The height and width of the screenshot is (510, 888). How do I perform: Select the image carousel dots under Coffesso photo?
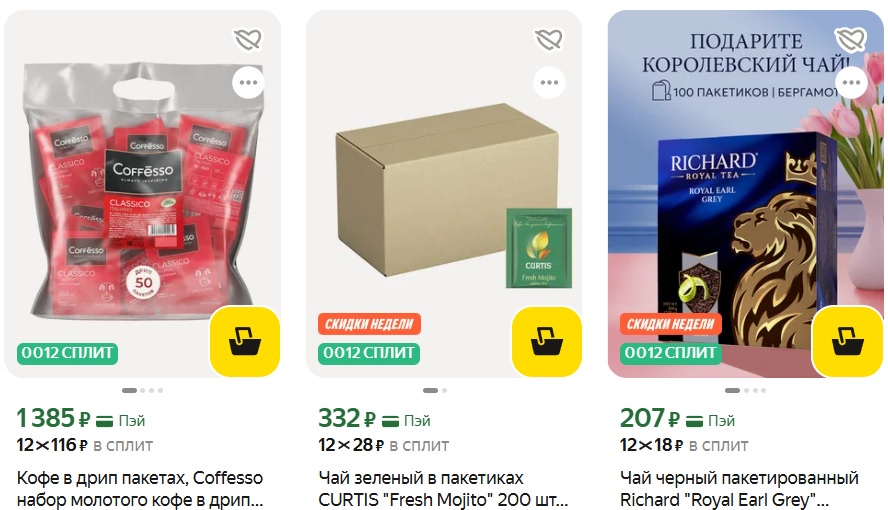pos(143,391)
